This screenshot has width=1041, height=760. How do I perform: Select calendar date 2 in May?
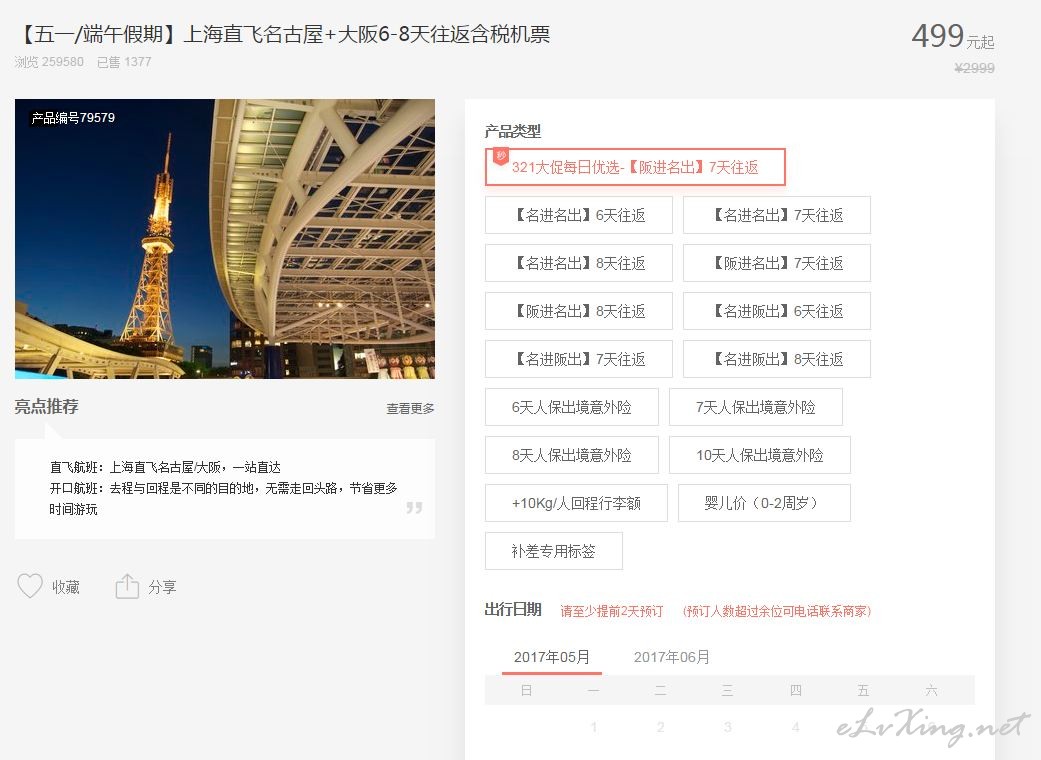(661, 727)
